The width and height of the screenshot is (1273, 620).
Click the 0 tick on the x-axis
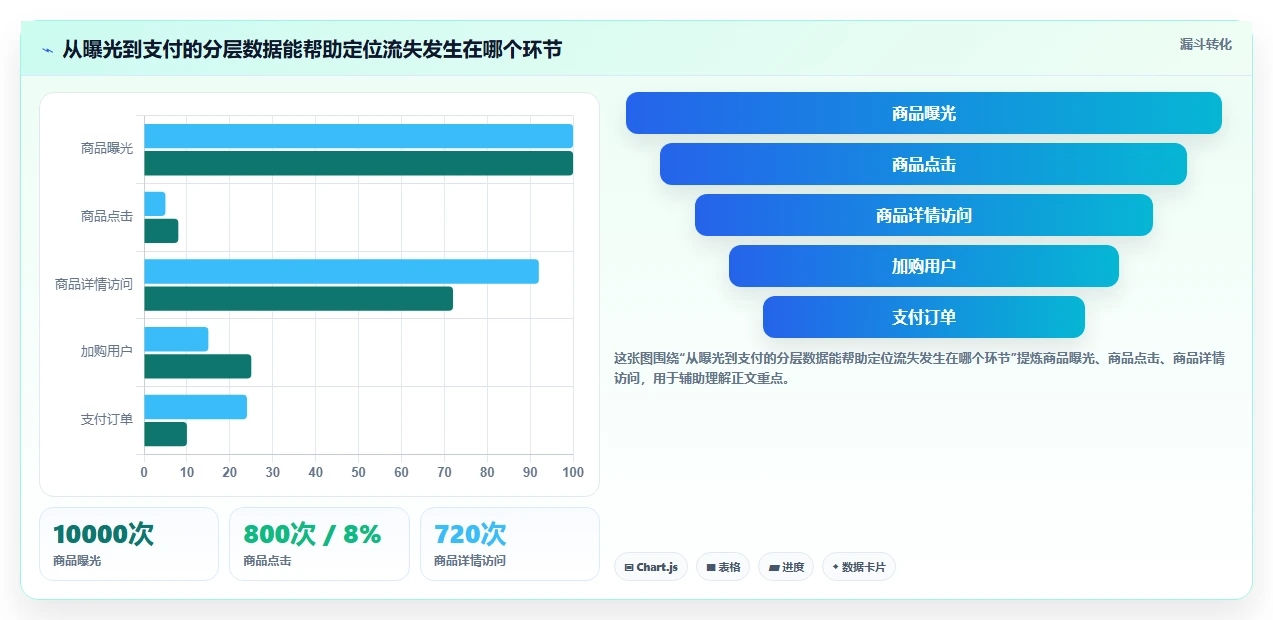[144, 472]
